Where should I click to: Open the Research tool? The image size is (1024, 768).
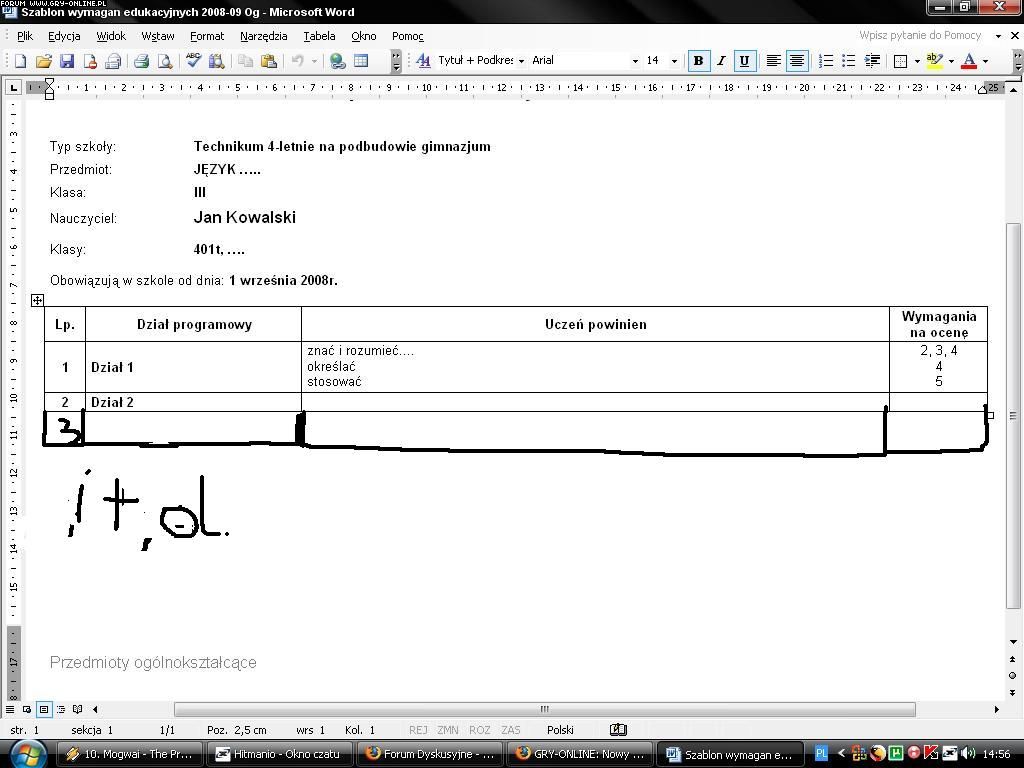[x=216, y=61]
